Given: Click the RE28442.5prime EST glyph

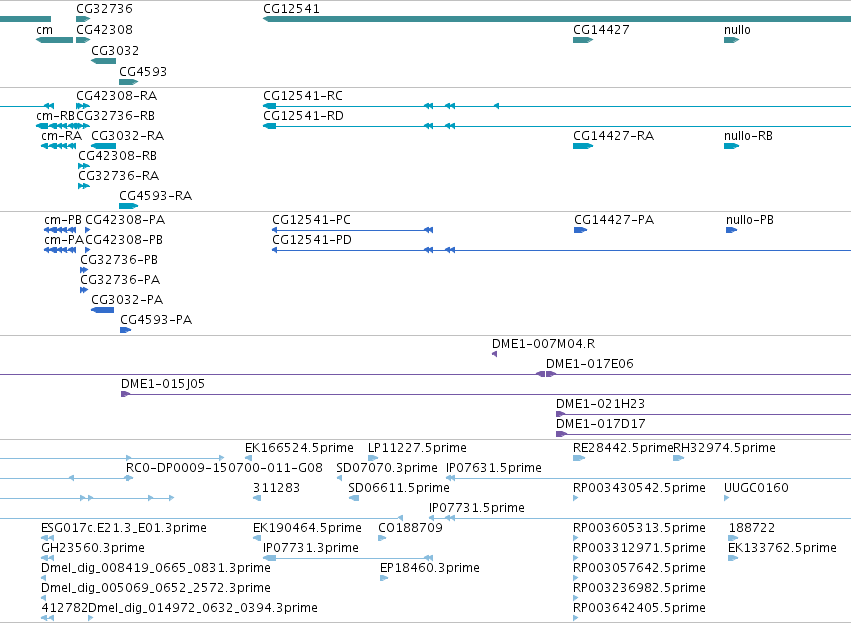Looking at the screenshot, I should coord(579,458).
